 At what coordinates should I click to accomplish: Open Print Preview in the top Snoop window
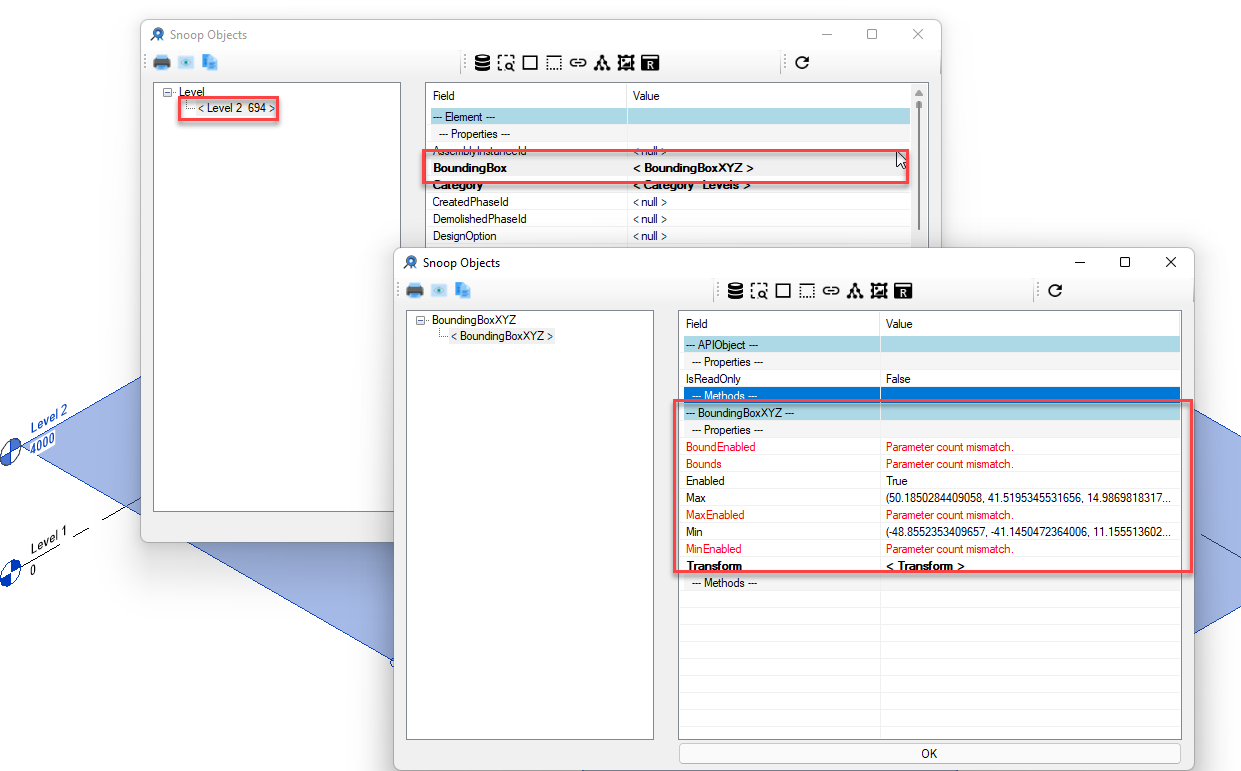click(x=185, y=62)
